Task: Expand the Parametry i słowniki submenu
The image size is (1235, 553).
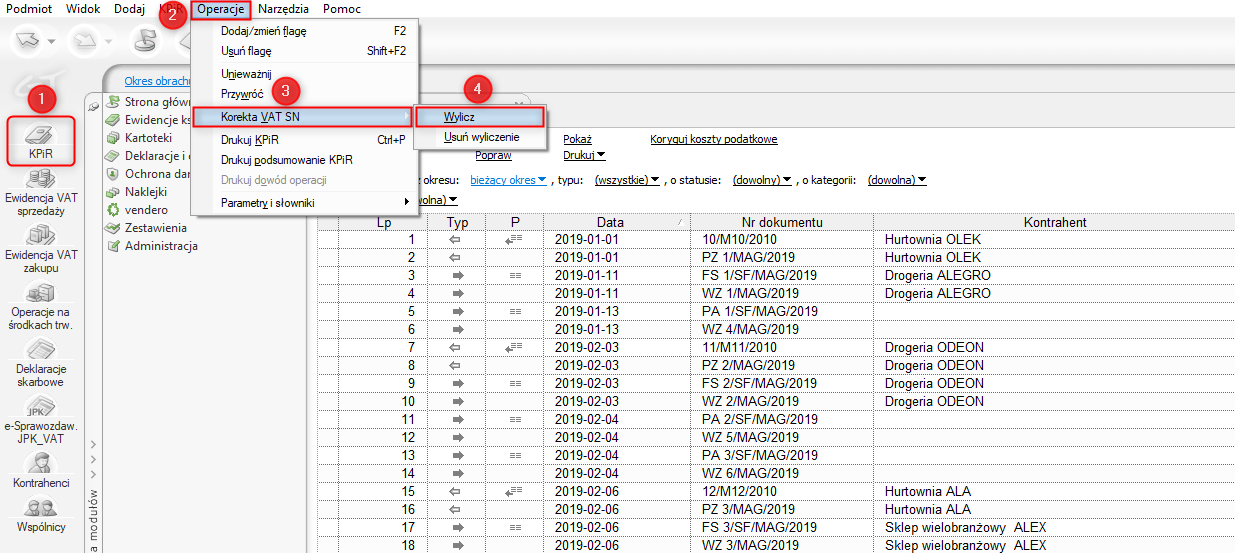Action: (315, 202)
